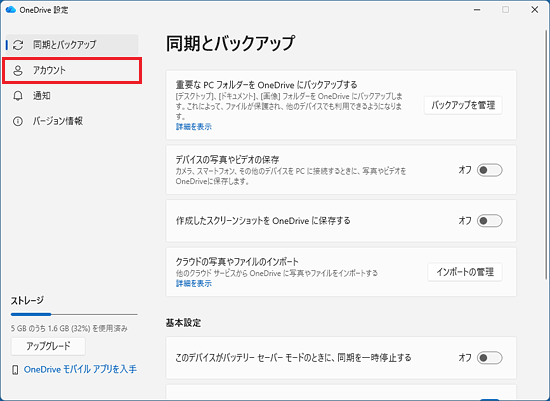Screen dimensions: 550x401
Task: Open 詳細を表示 link under PC folder backup
Action: [x=194, y=127]
